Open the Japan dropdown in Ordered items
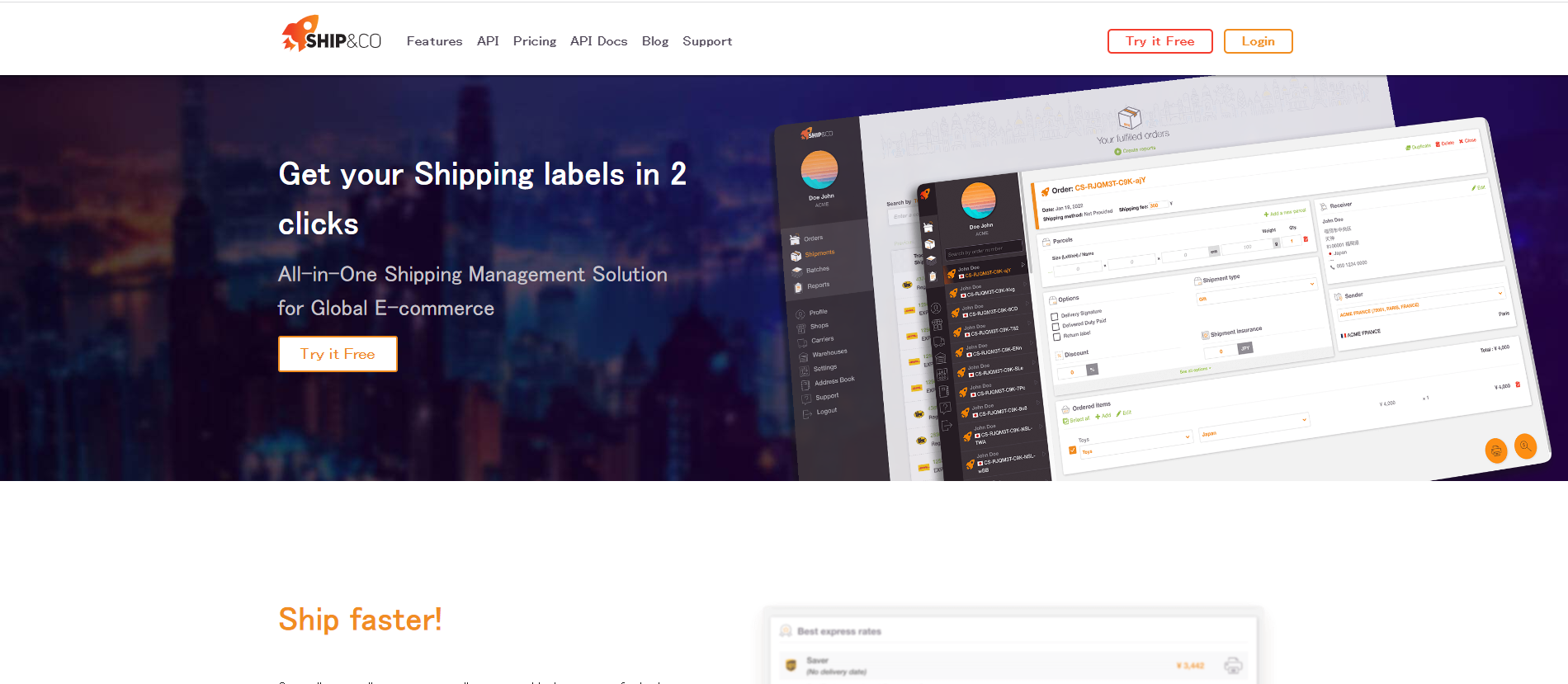 tap(1254, 427)
